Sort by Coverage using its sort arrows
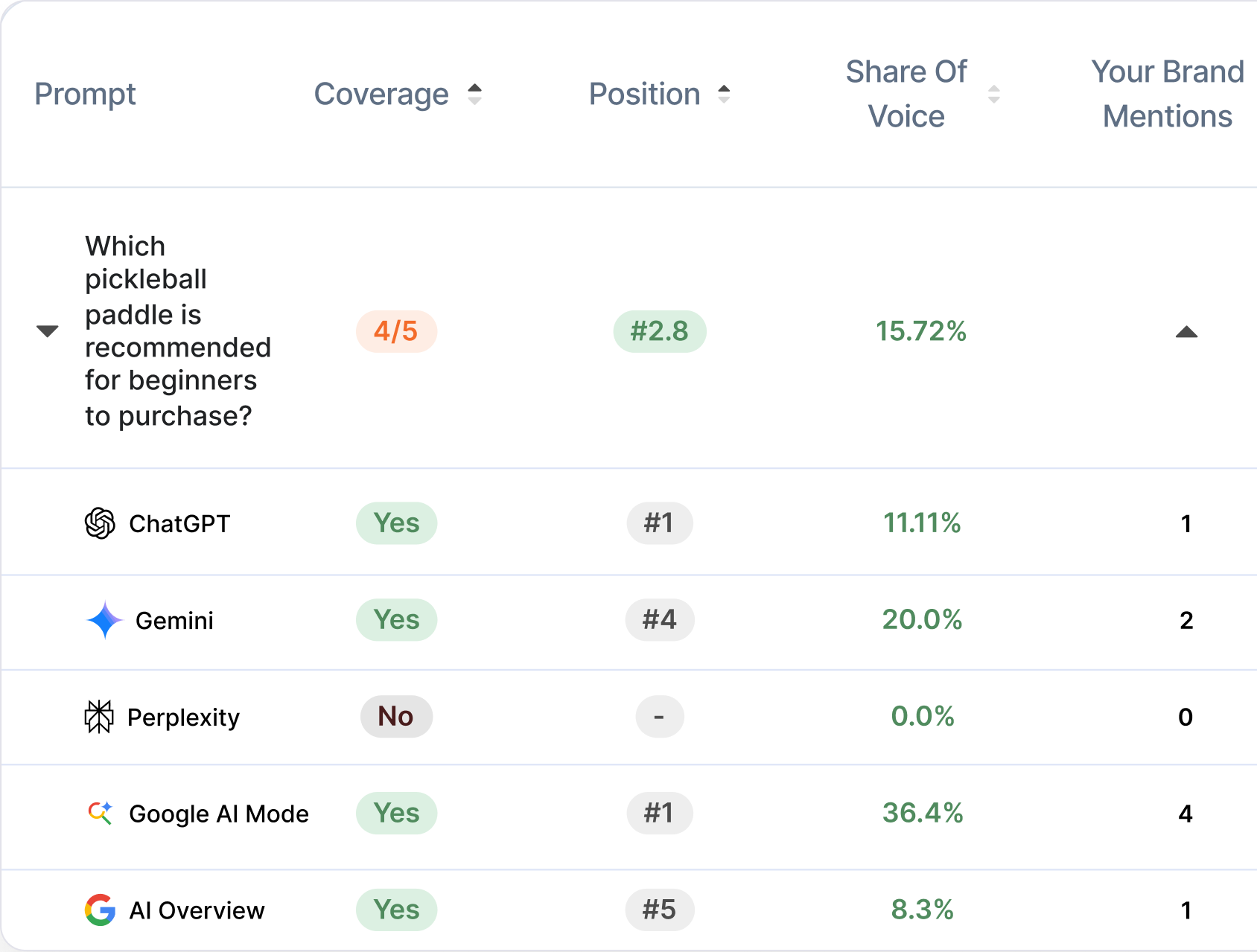Screen dimensions: 1257x952 474,95
